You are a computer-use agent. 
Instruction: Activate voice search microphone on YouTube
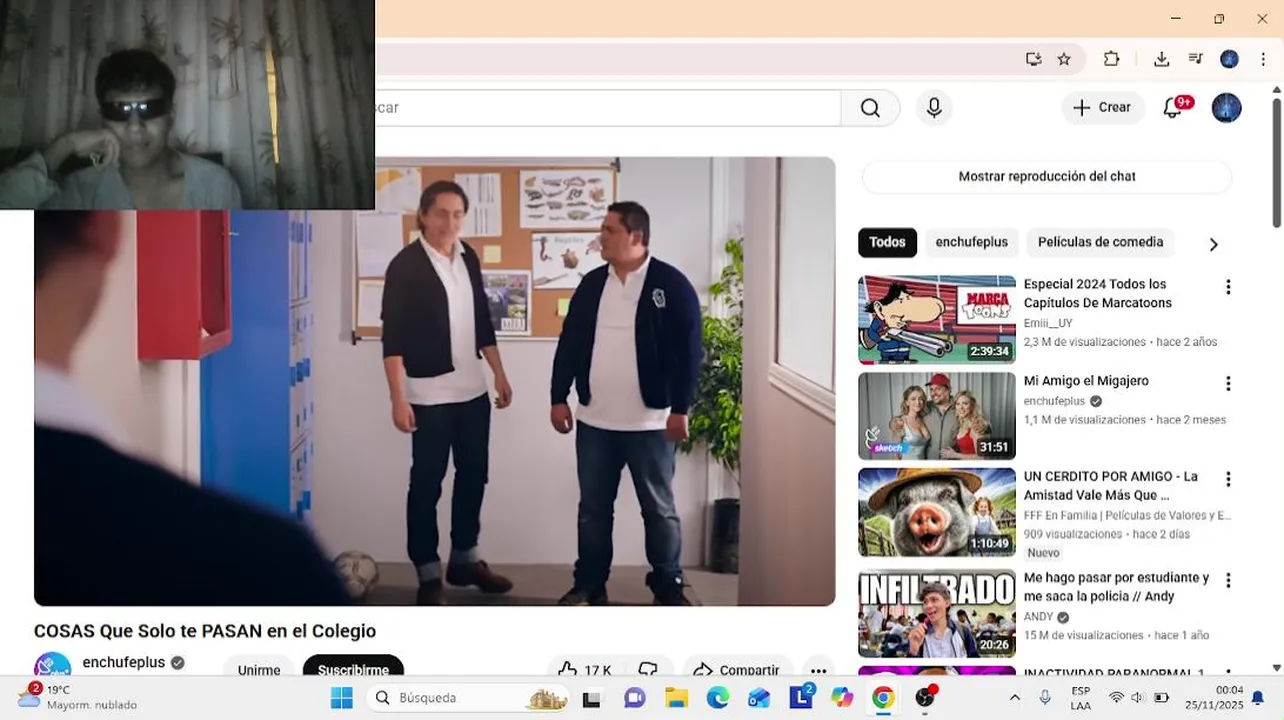click(x=934, y=108)
